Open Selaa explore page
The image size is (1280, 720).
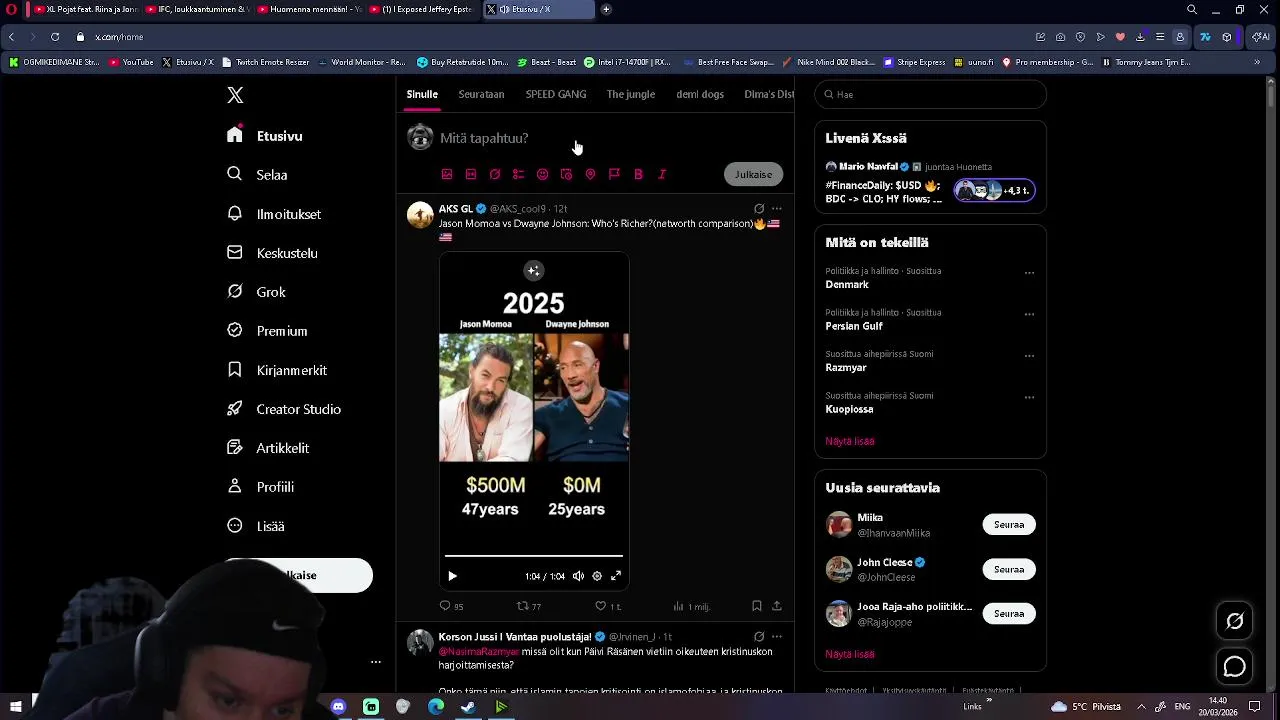258,175
